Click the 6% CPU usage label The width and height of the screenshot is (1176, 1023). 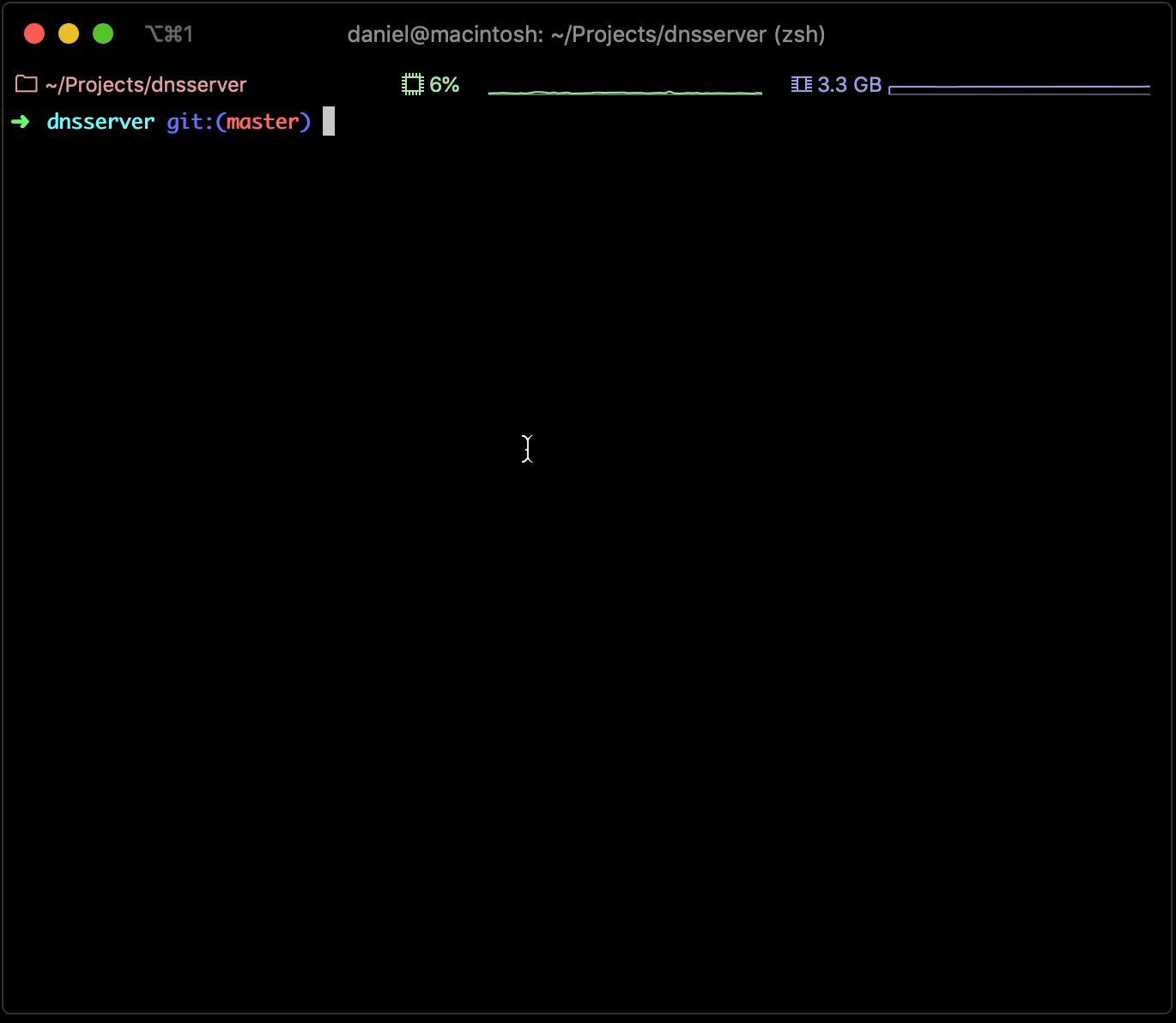click(445, 84)
